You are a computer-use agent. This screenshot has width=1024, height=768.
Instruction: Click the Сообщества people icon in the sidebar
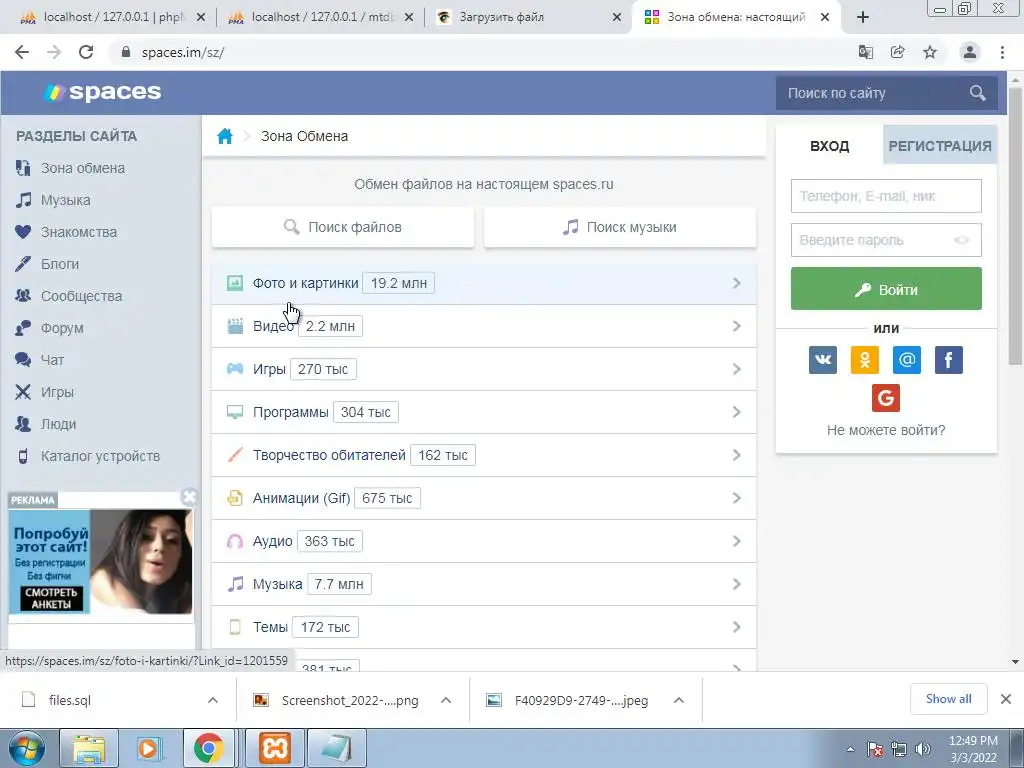(23, 296)
